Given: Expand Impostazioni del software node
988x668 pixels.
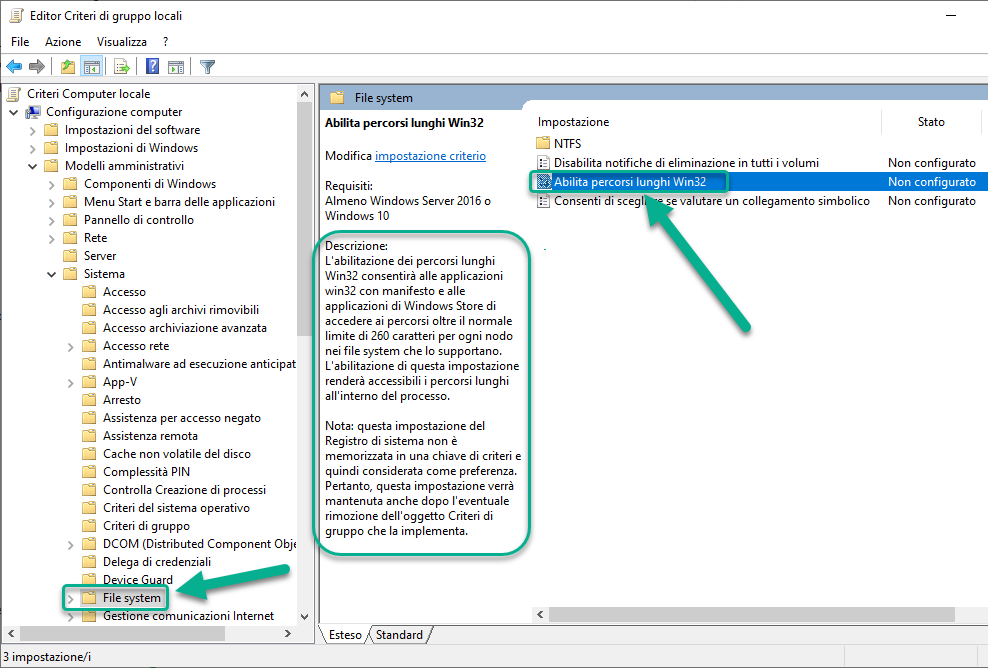Looking at the screenshot, I should (33, 130).
